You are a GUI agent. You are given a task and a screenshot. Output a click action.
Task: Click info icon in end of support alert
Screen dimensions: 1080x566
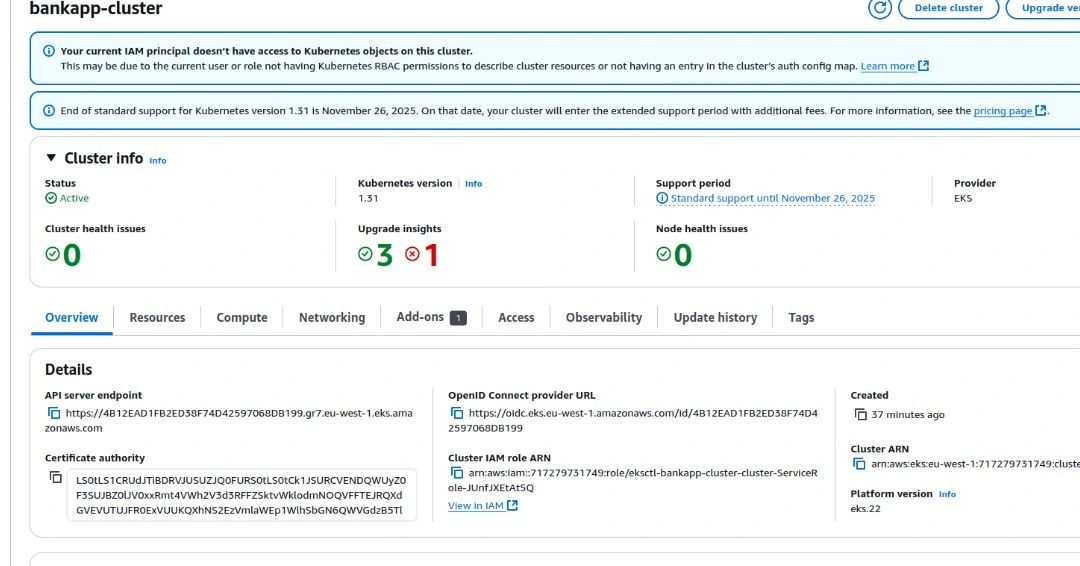[49, 111]
